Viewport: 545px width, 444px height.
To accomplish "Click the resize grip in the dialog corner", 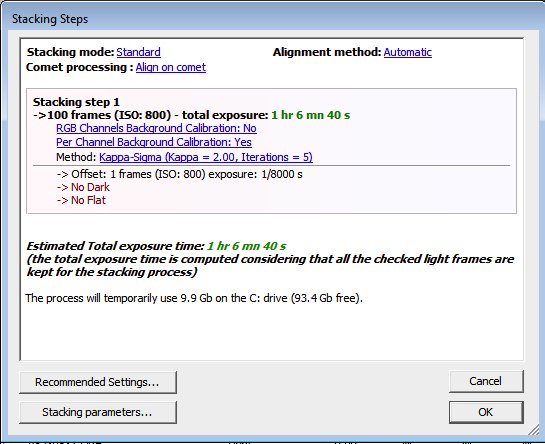I will point(534,430).
